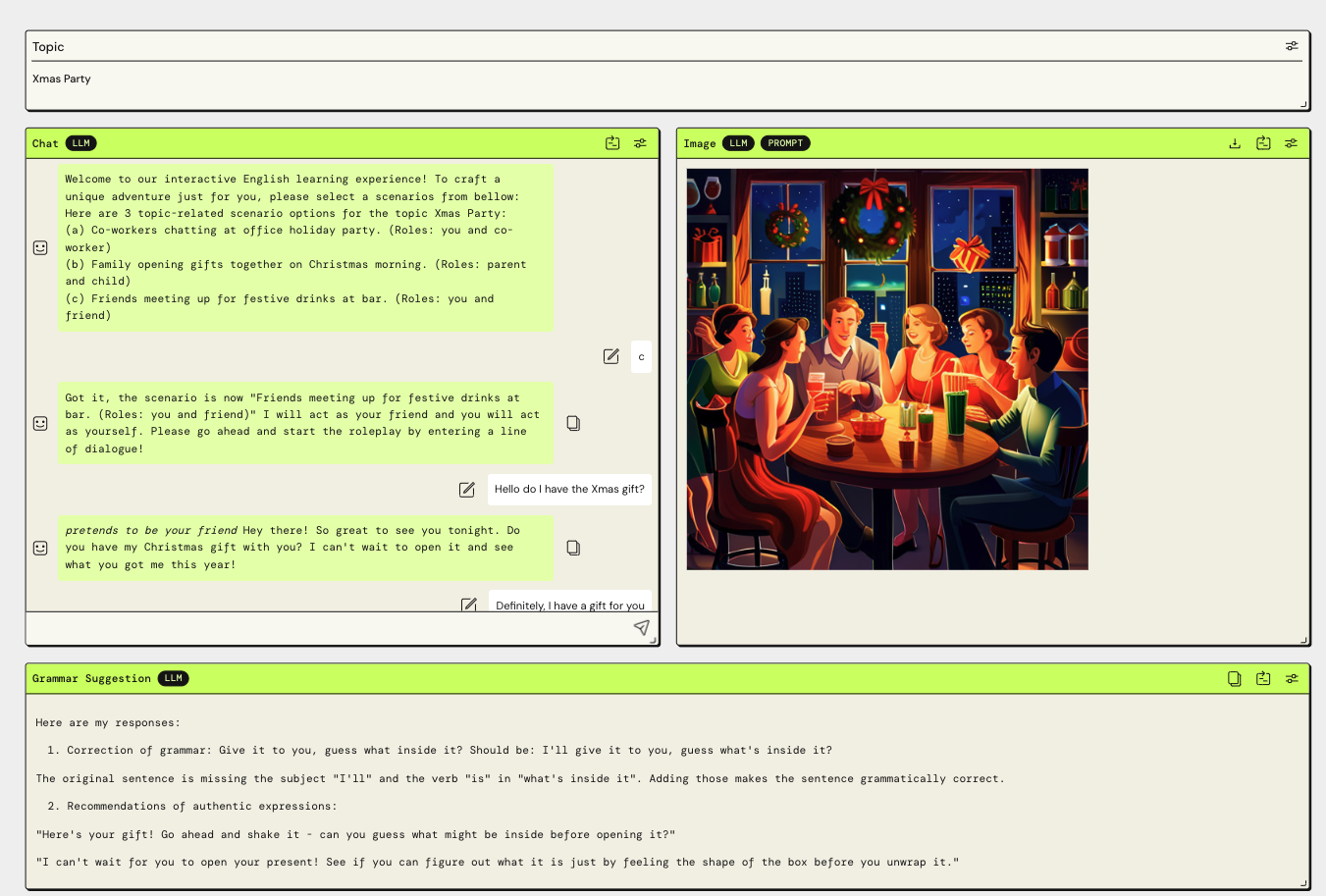Click the Topic text field "Xmas Party"
The image size is (1326, 896).
click(x=666, y=84)
